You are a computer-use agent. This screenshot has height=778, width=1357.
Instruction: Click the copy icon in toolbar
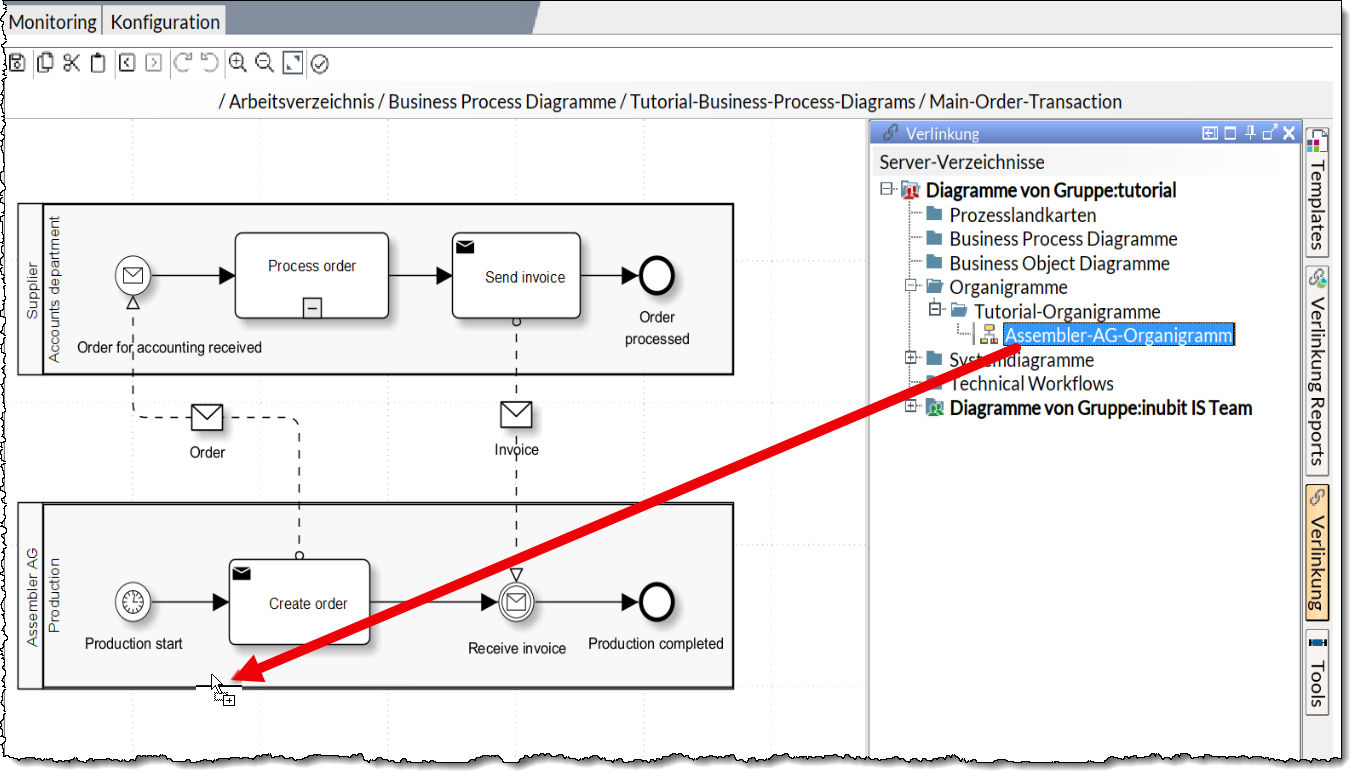coord(45,63)
